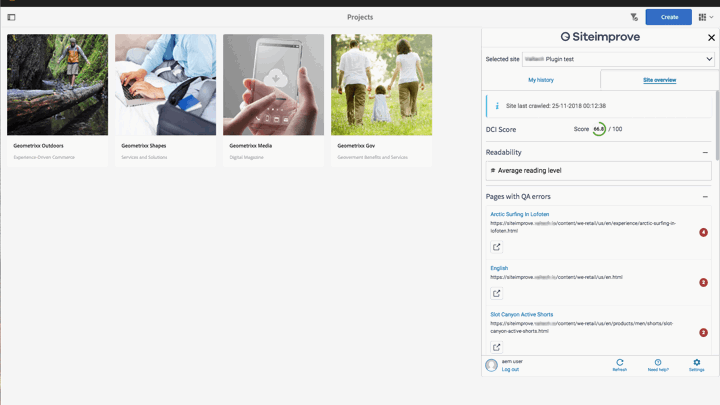This screenshot has width=720, height=405.
Task: Open the Arctic Surfing in Lofoten link
Action: [x=519, y=214]
